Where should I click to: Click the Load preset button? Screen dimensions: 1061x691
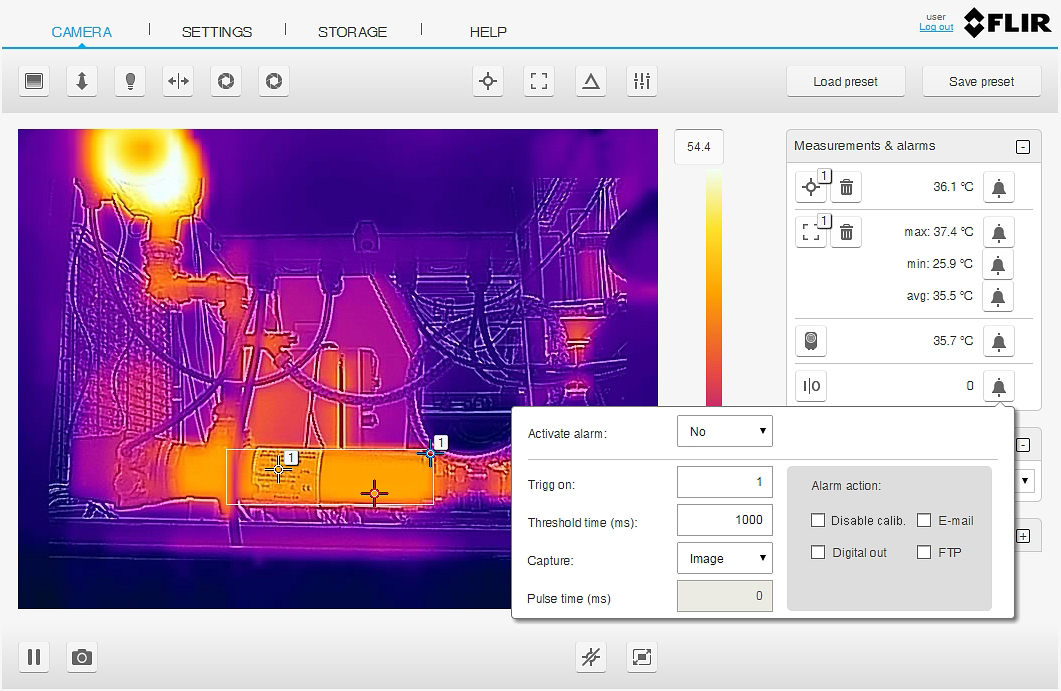846,82
